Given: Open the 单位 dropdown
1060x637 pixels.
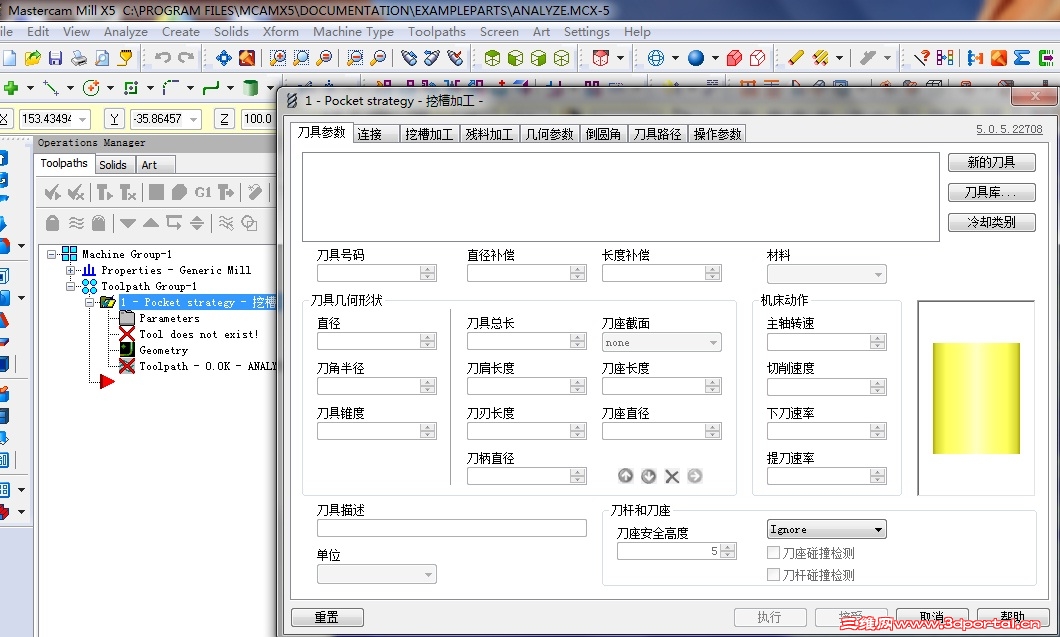Looking at the screenshot, I should point(377,574).
